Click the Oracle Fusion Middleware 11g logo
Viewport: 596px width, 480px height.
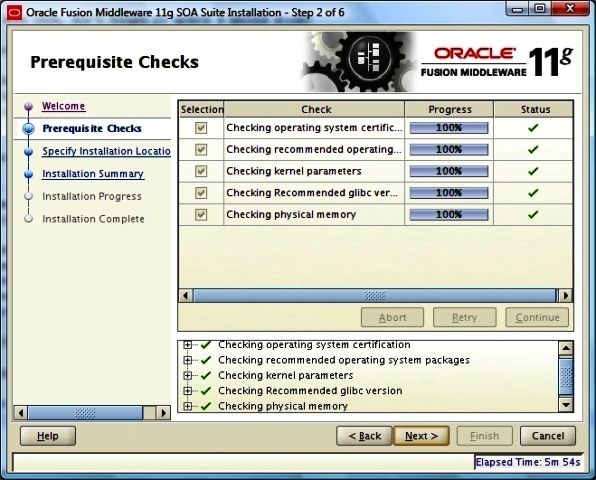click(497, 62)
